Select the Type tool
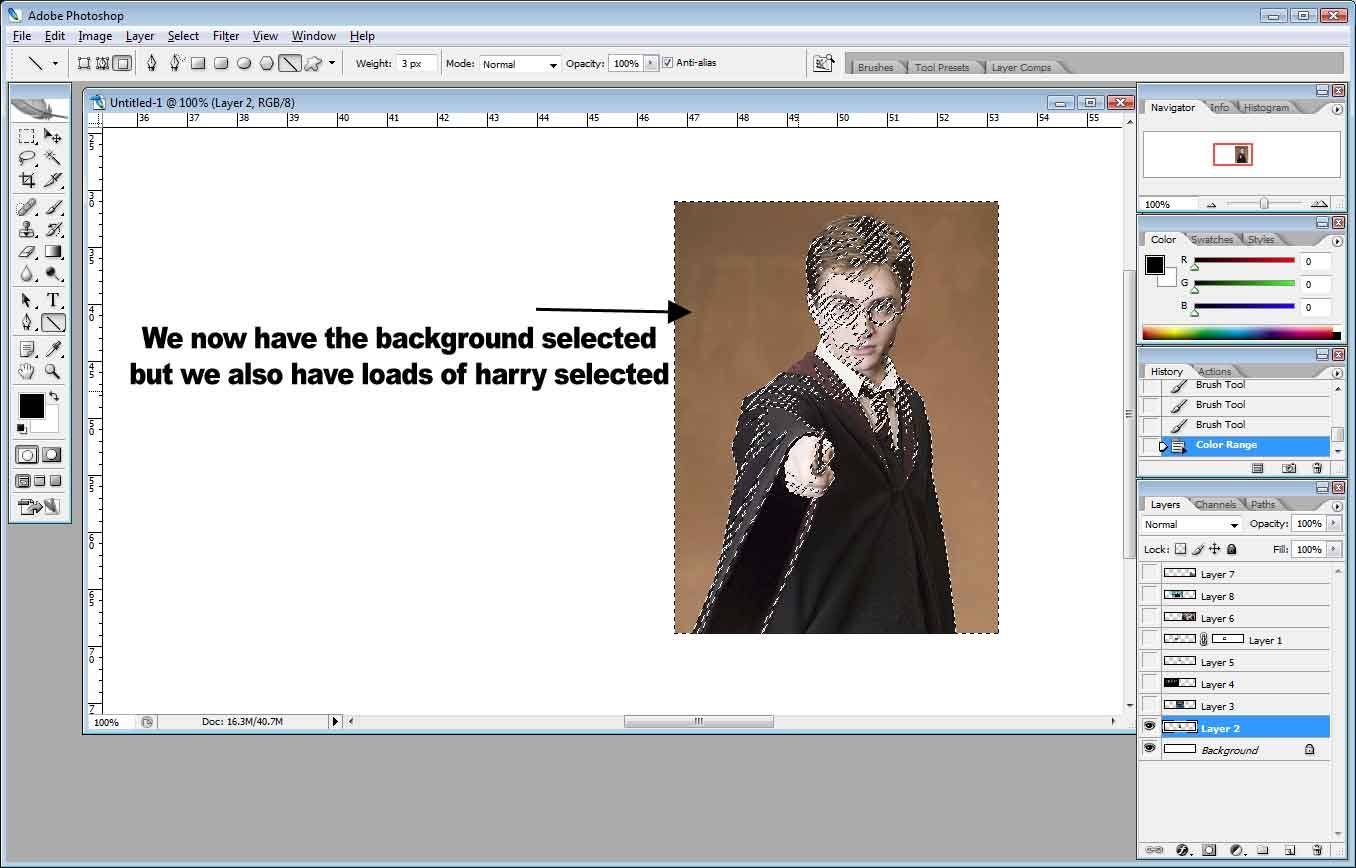The image size is (1356, 868). tap(53, 301)
